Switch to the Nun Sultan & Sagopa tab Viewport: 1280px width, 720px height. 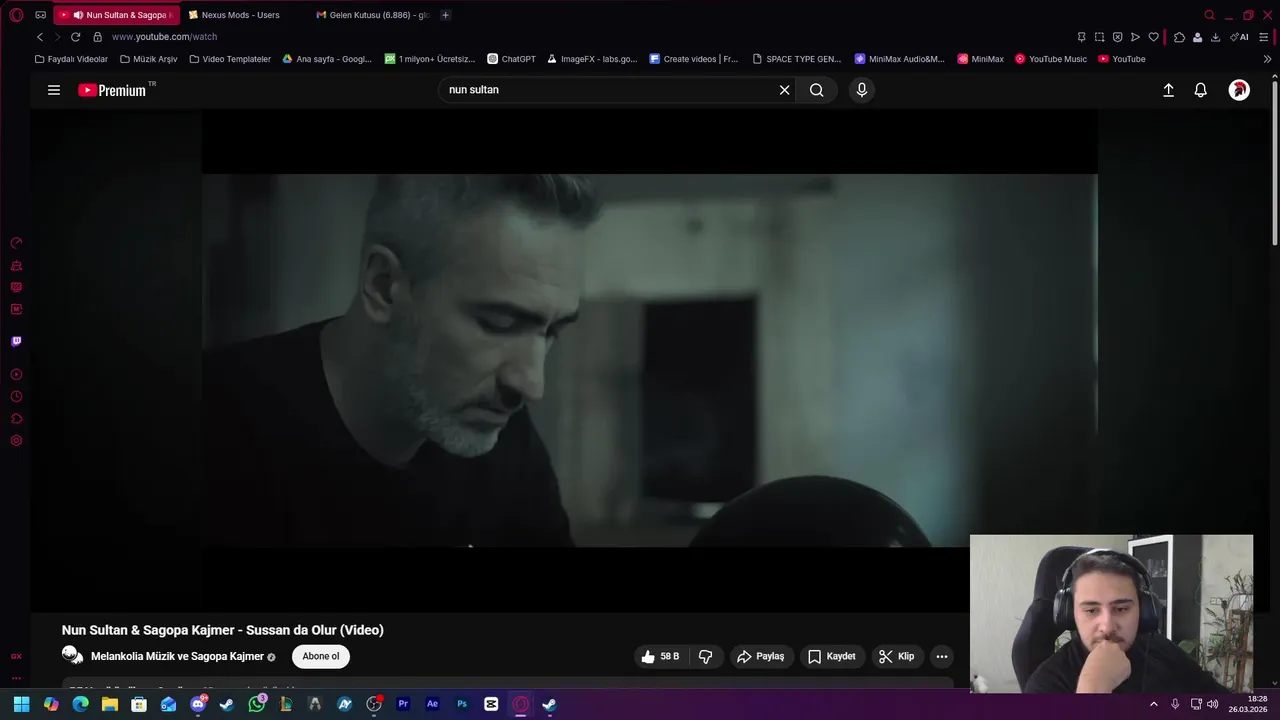(117, 15)
